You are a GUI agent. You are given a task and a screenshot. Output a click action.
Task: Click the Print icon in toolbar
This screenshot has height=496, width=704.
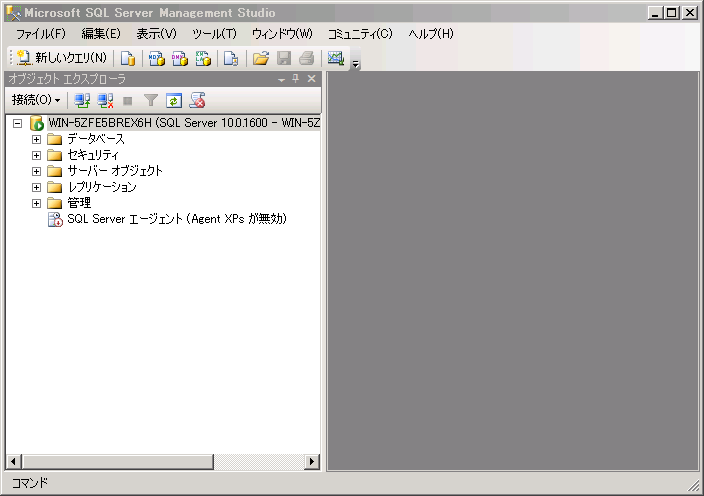pos(307,58)
